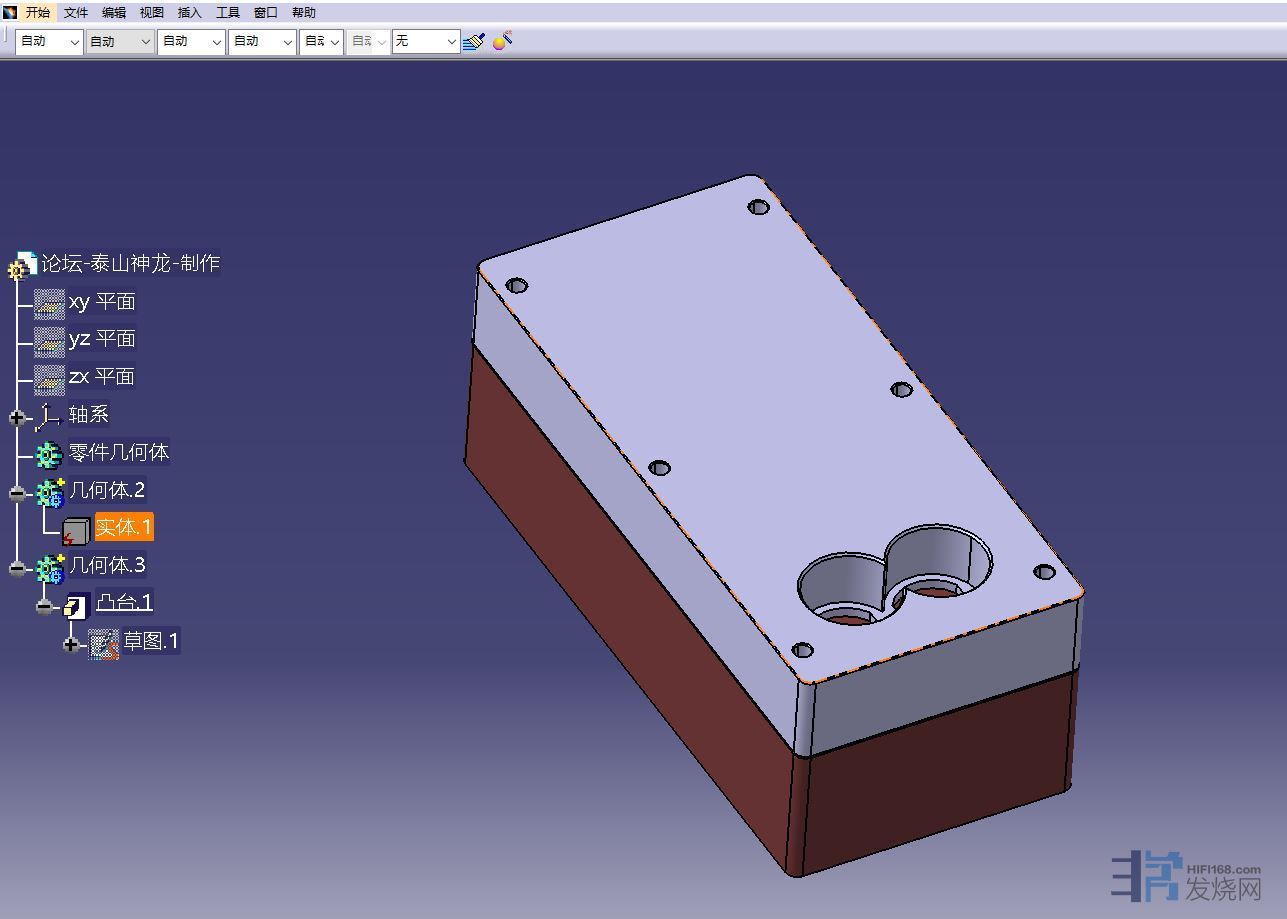Select the 轴系 axis system icon
1287x919 pixels.
[49, 416]
